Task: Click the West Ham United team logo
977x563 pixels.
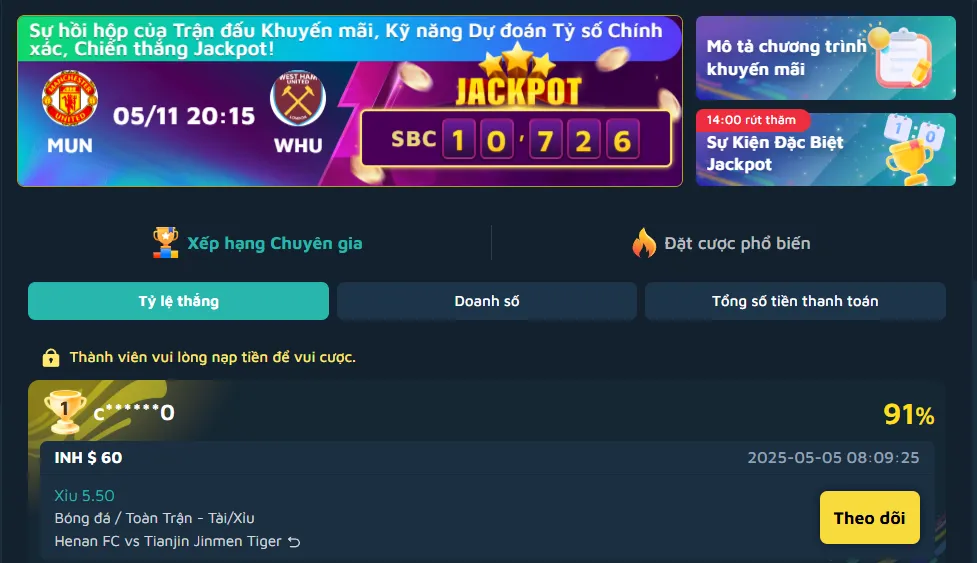Action: (298, 98)
